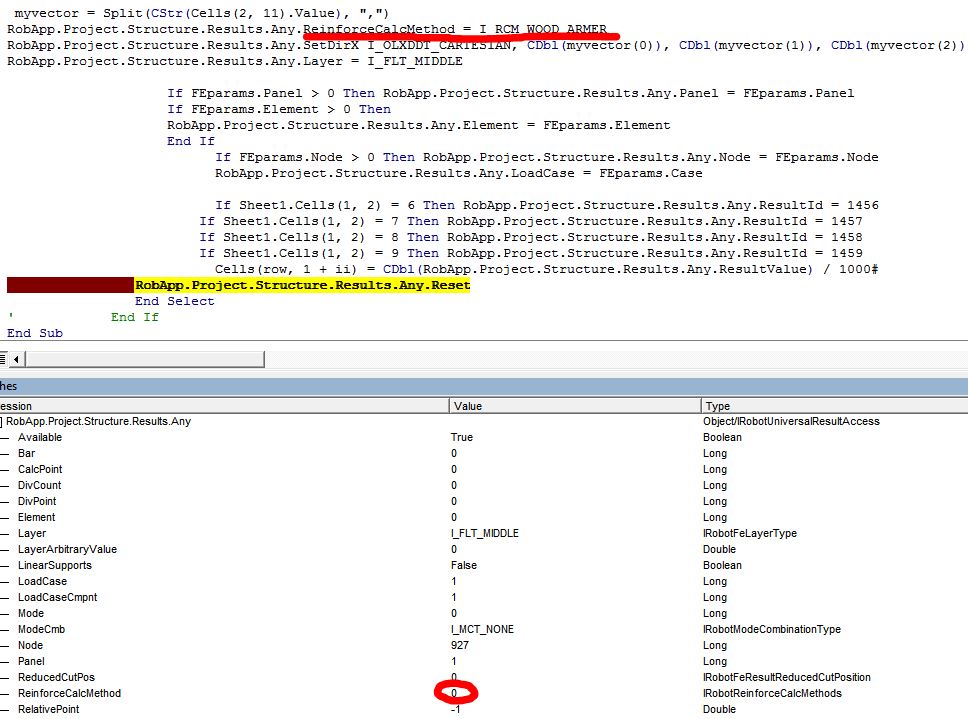Click the horizontal scrollbar thumb in code pane
968x719 pixels.
(144, 359)
